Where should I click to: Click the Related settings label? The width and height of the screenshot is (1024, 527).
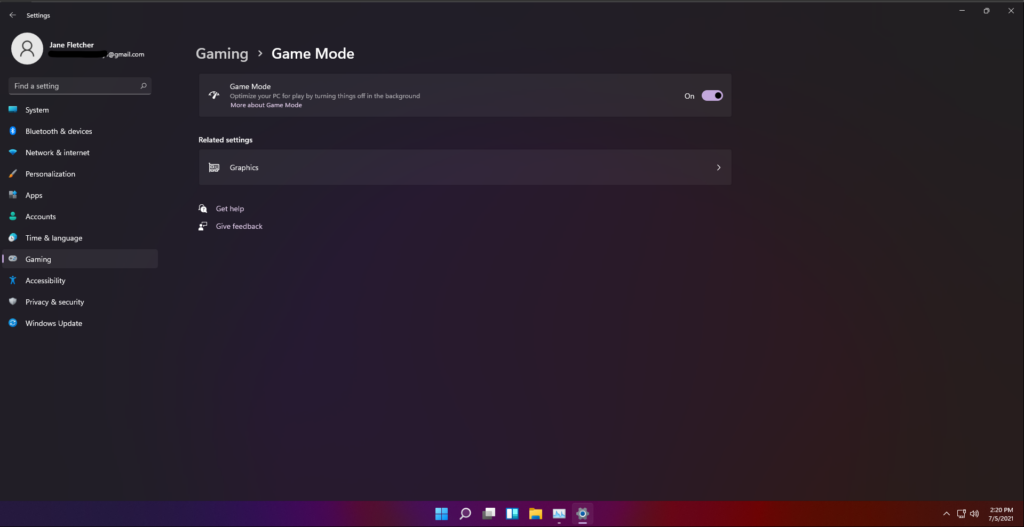pos(225,140)
